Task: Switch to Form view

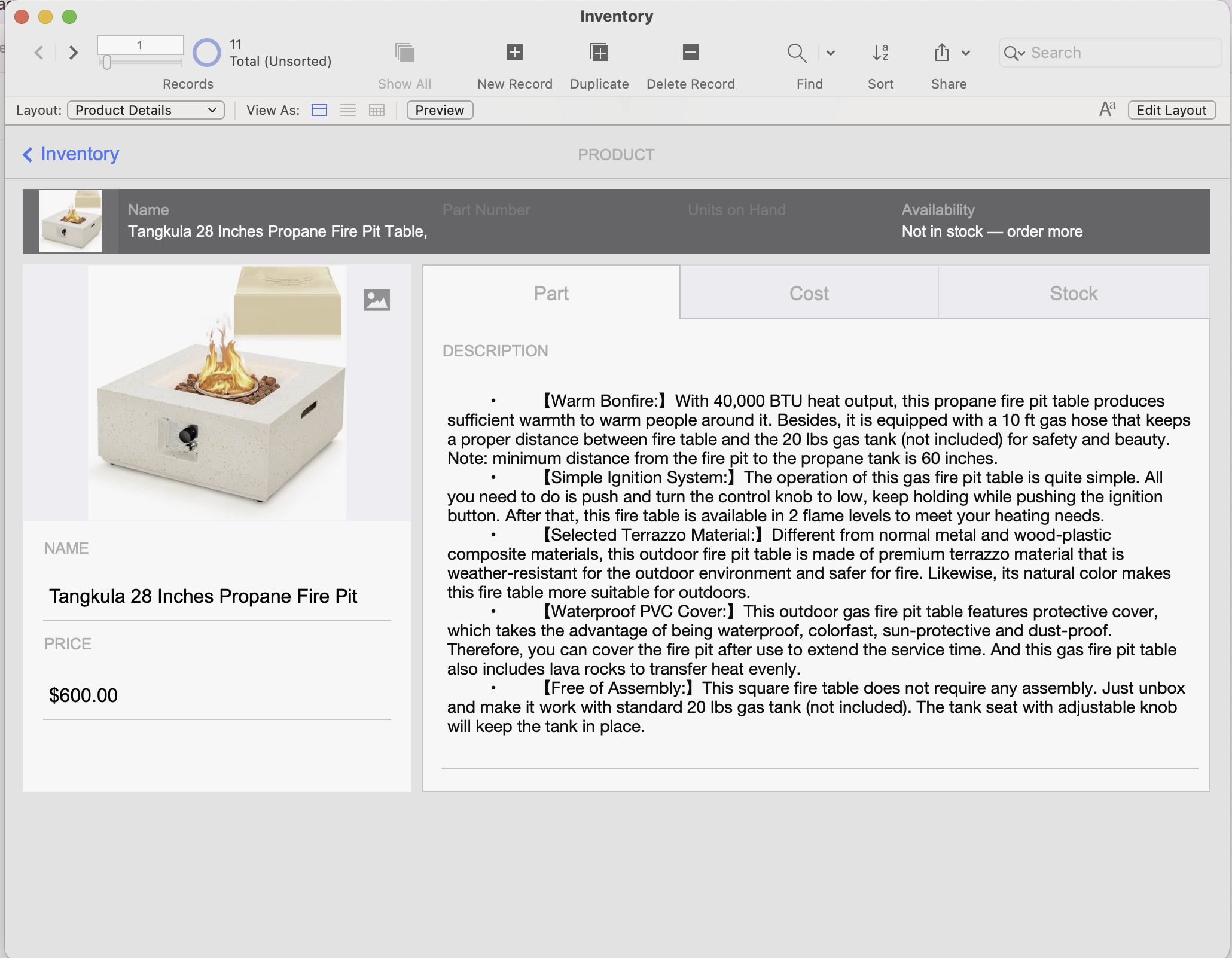Action: (x=319, y=110)
